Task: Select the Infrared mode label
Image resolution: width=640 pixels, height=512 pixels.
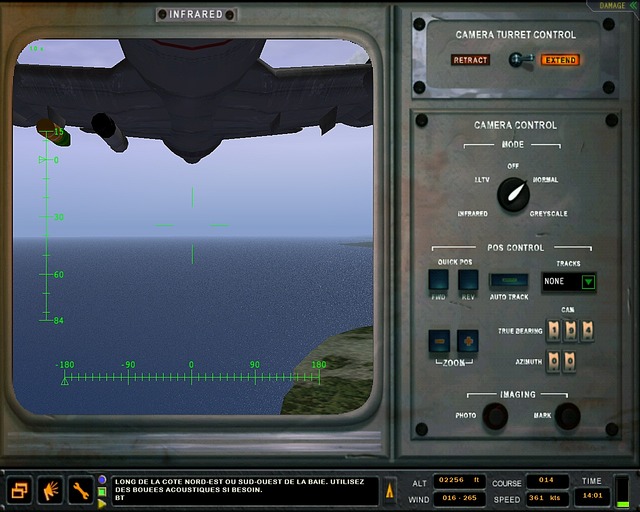Action: pyautogui.click(x=473, y=214)
